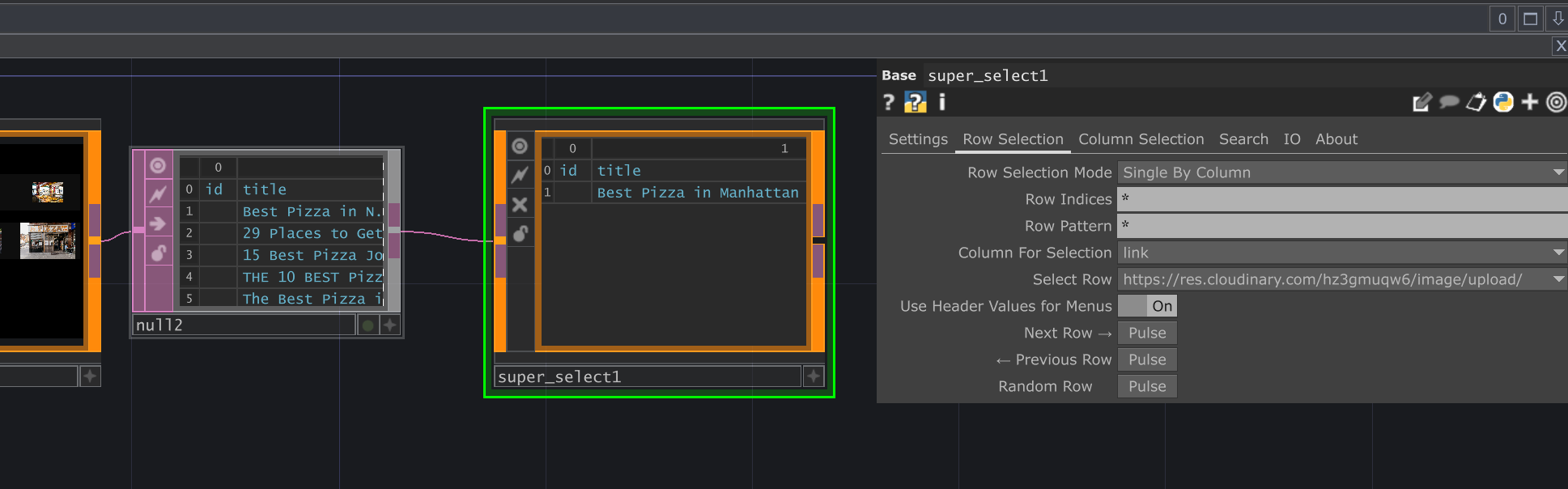Pulse the Previous Row button
The image size is (1568, 489).
[x=1147, y=359]
